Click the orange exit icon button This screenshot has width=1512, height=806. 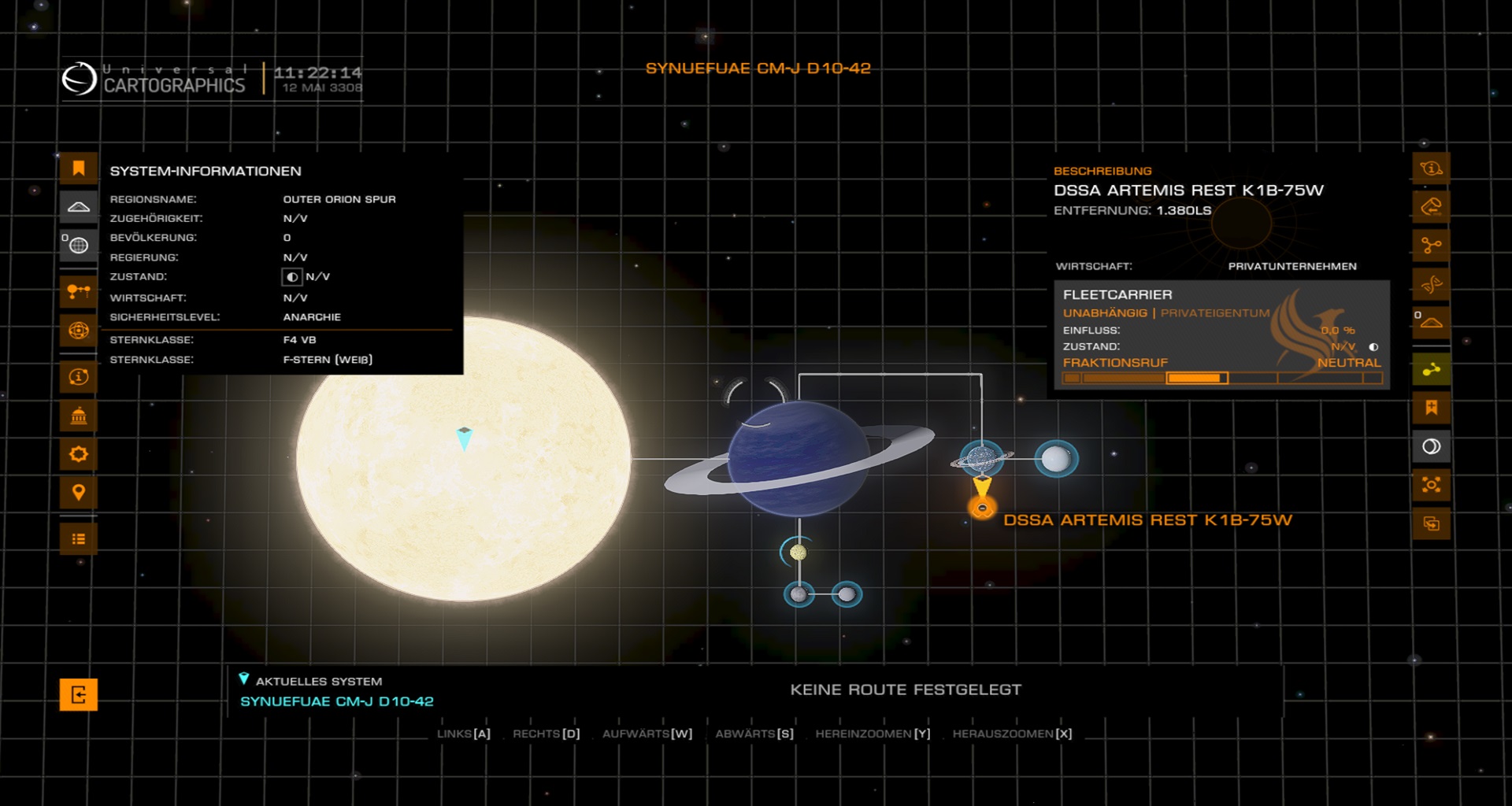79,695
